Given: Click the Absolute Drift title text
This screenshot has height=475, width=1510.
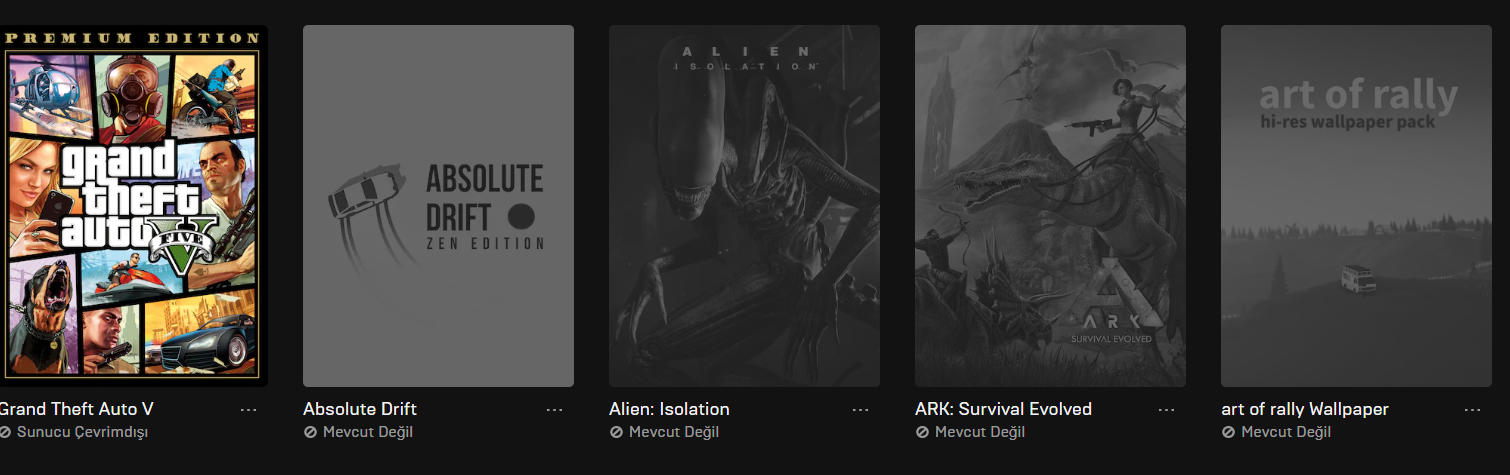Looking at the screenshot, I should coord(360,409).
